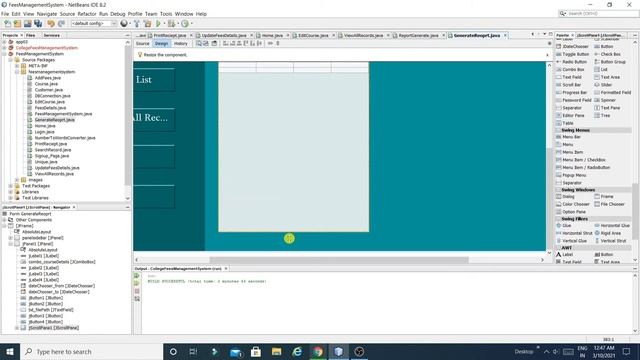Viewport: 640px width, 360px height.
Task: Switch to the Files panel tab
Action: (31, 36)
